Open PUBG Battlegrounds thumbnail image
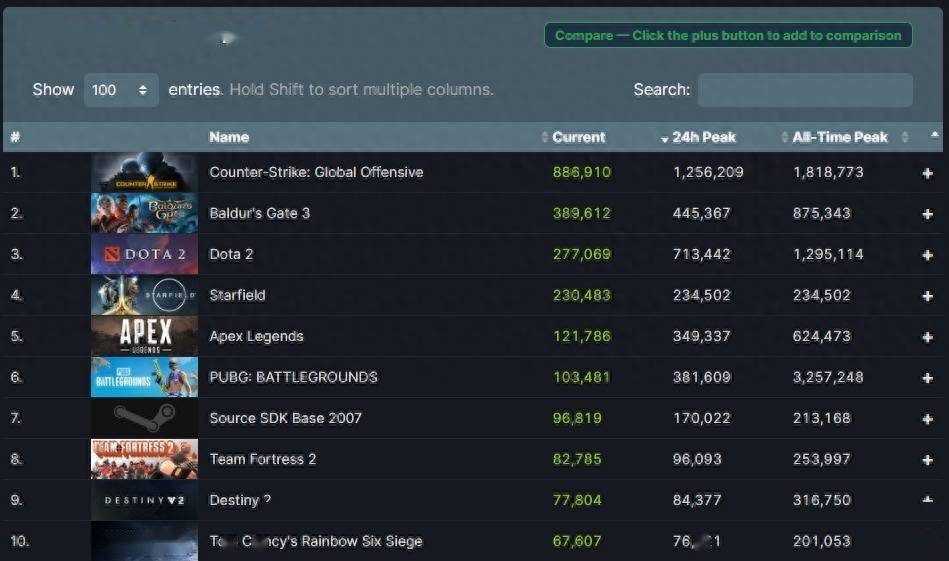The height and width of the screenshot is (561, 949). pos(144,377)
